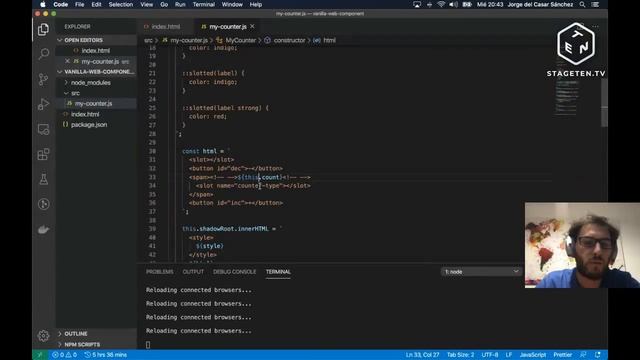Open the Edit menu

pos(96,4)
